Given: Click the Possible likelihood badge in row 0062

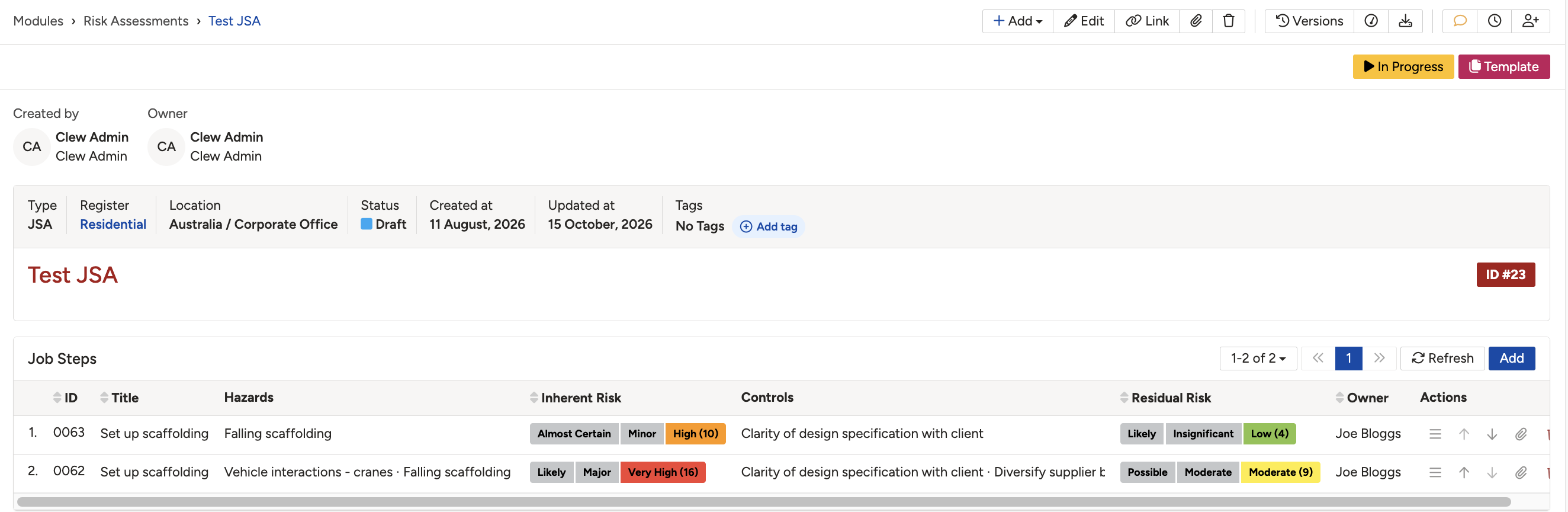Looking at the screenshot, I should point(1147,472).
